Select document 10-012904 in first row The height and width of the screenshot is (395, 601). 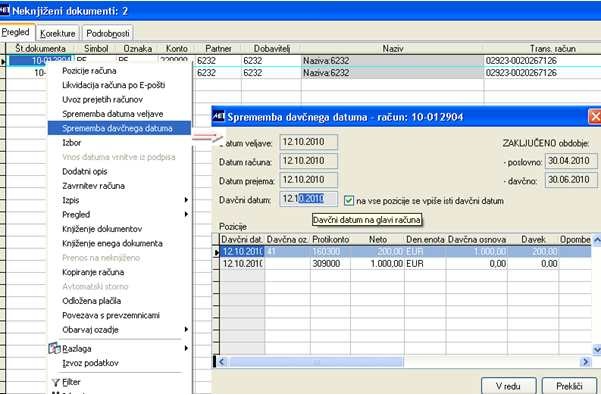pos(40,61)
